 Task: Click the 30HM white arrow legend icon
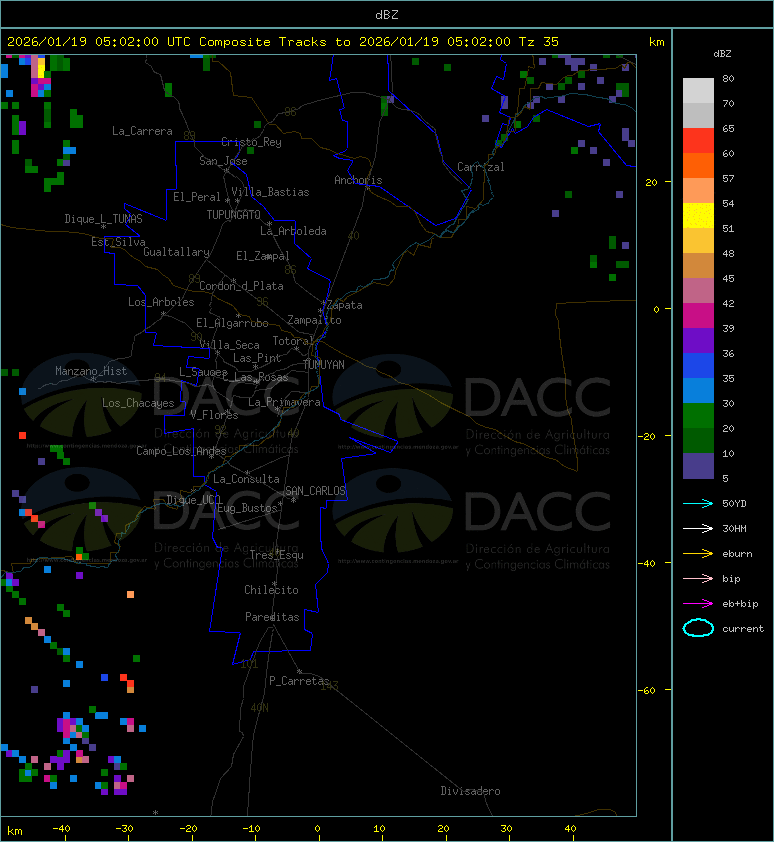click(698, 528)
